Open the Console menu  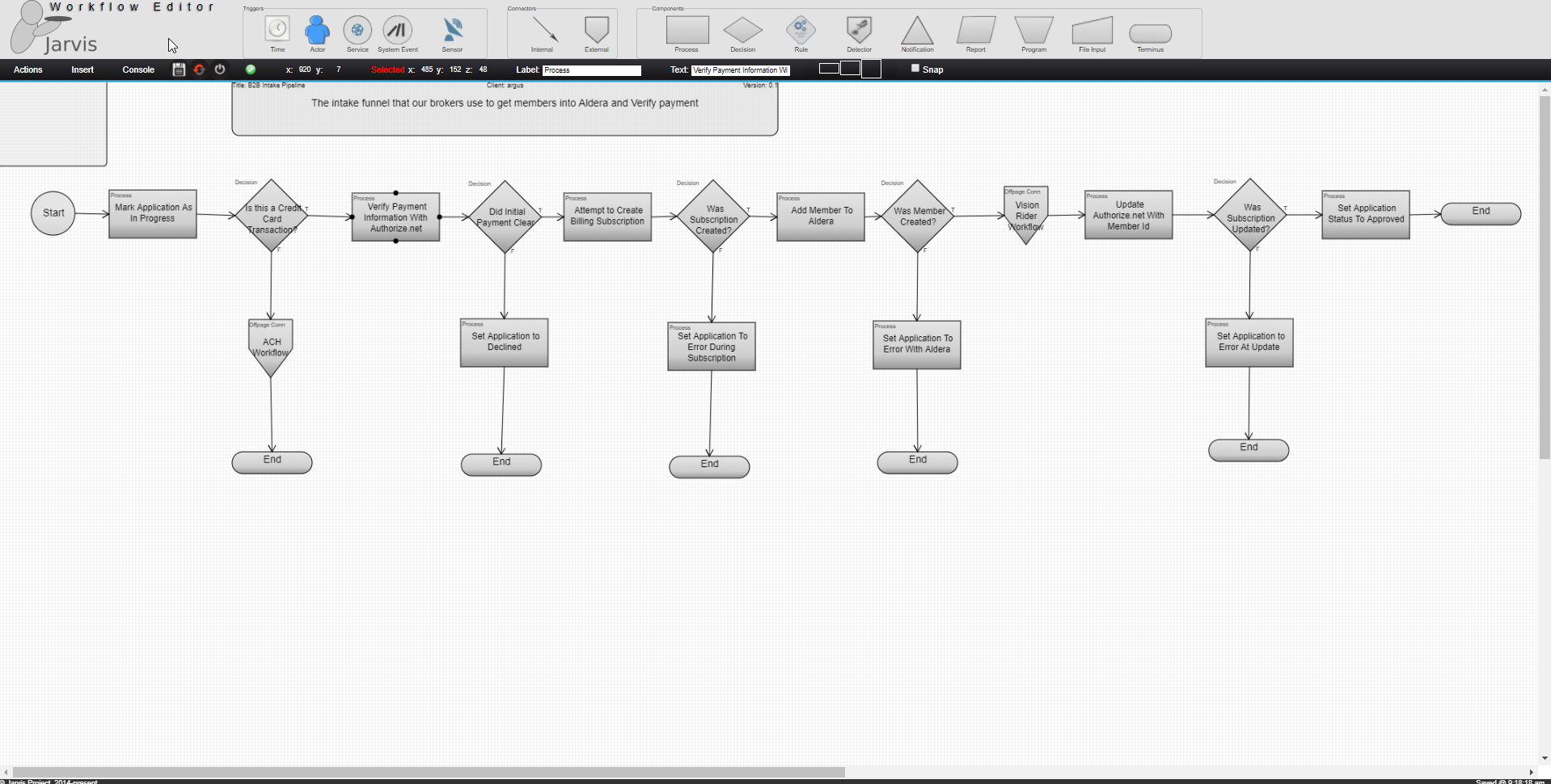[x=138, y=70]
